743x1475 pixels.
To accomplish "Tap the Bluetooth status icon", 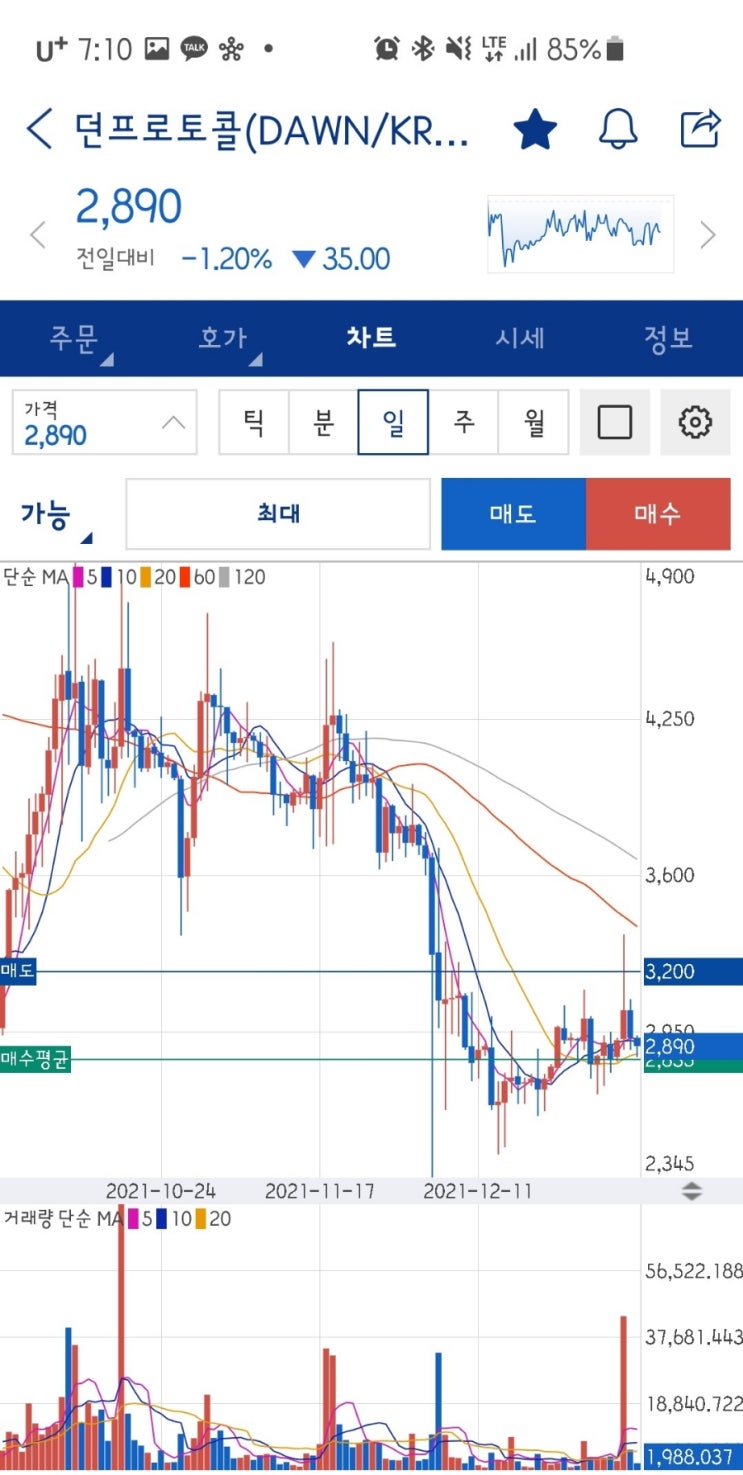I will [x=423, y=48].
